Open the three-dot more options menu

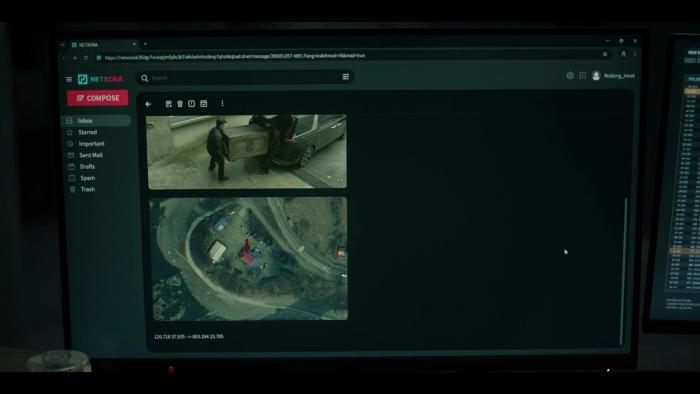click(x=222, y=103)
